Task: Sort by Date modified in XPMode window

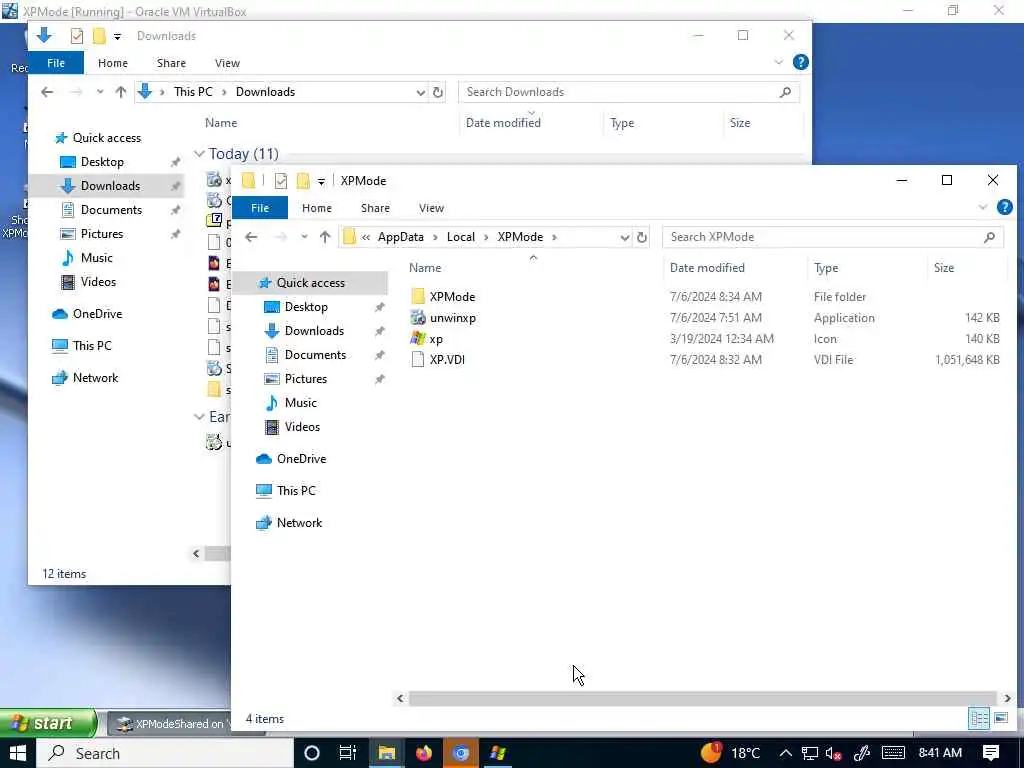Action: pyautogui.click(x=707, y=268)
